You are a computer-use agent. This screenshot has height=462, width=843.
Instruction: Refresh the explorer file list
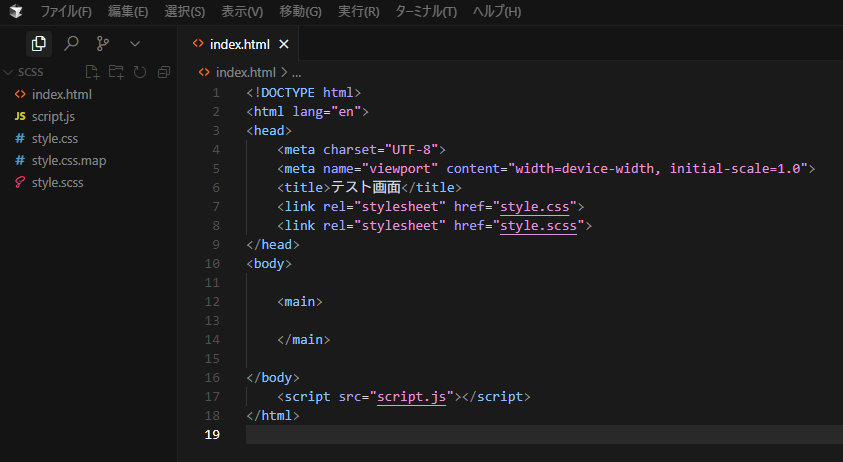[x=140, y=72]
